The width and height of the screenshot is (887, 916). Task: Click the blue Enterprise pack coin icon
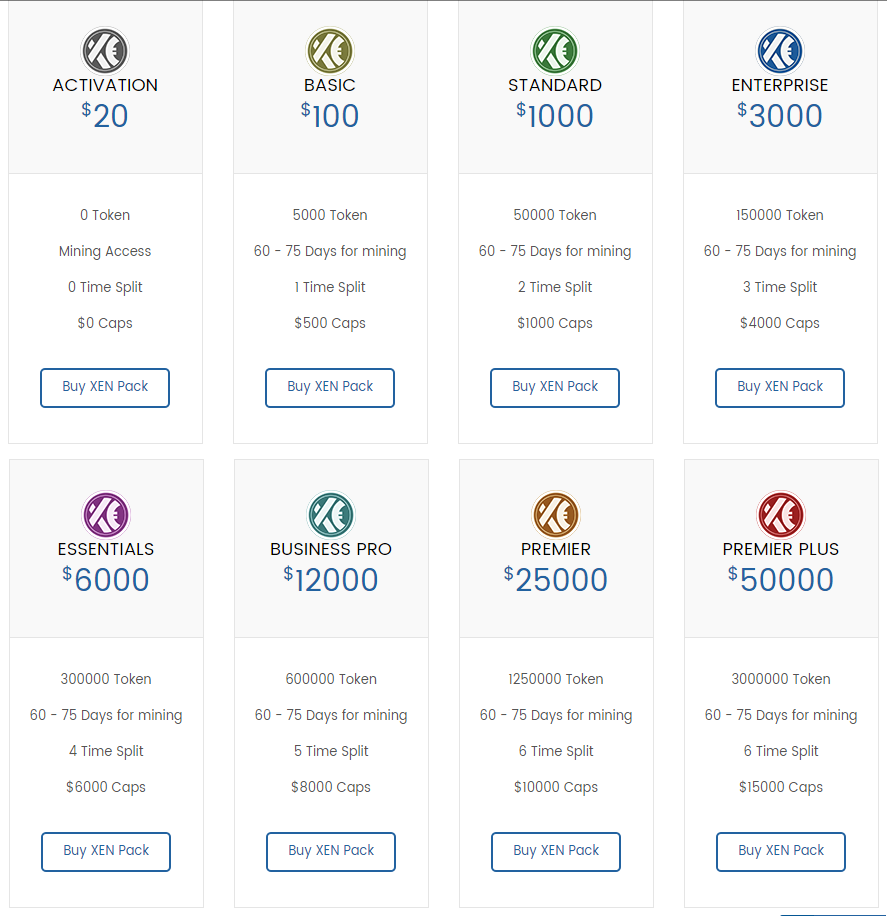click(x=779, y=51)
